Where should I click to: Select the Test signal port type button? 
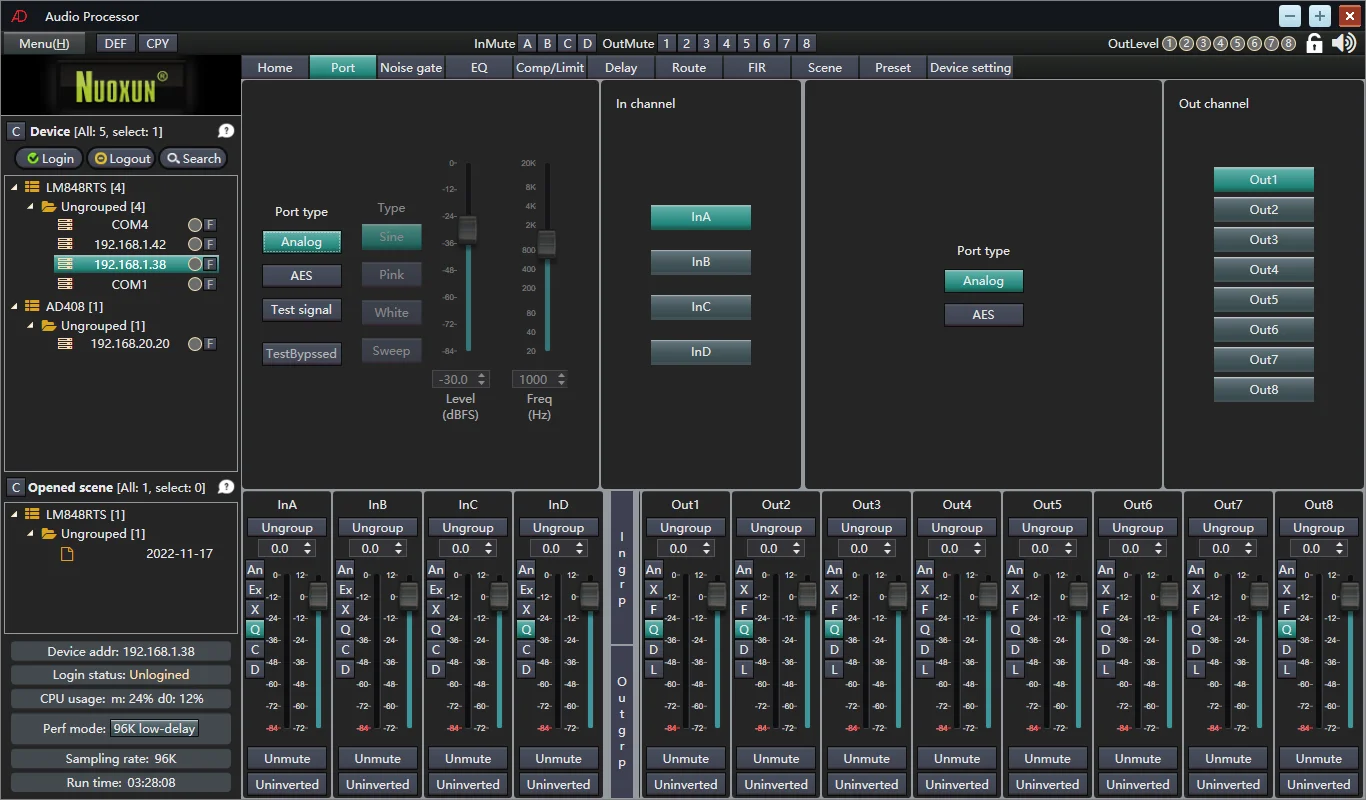pos(301,310)
